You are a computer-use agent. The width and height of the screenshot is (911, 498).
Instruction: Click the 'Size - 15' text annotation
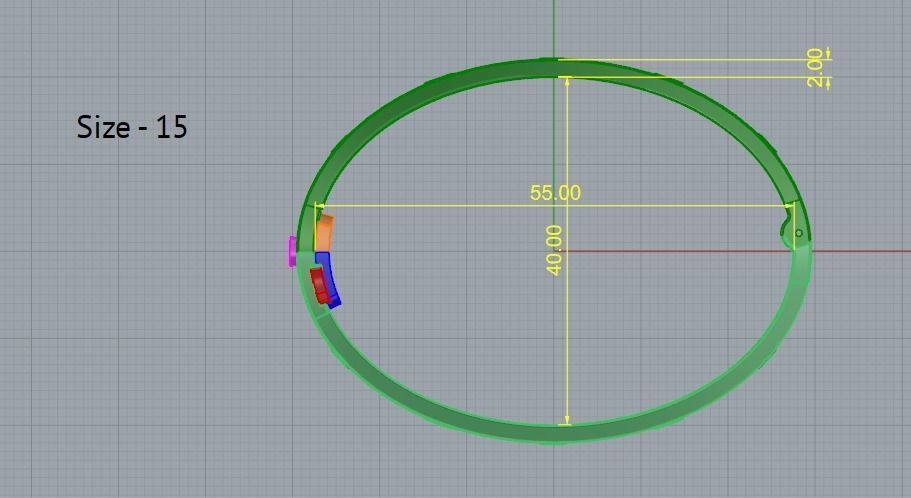pyautogui.click(x=132, y=127)
